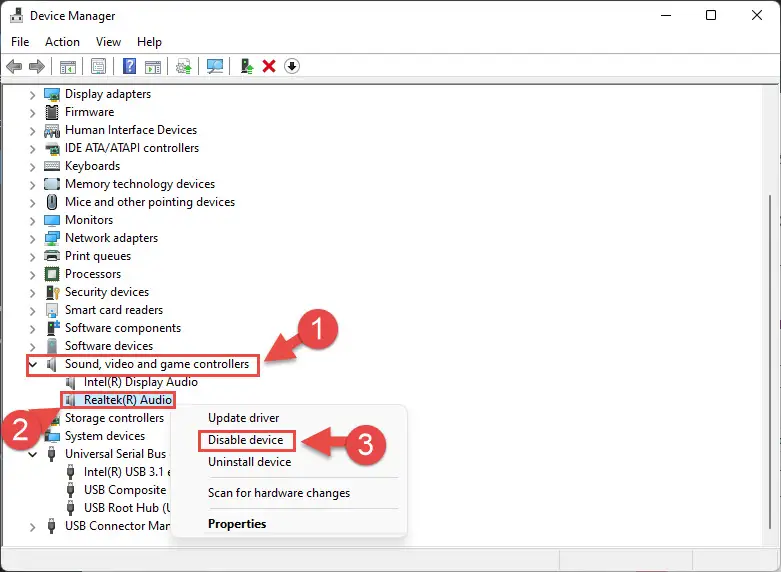Select the Intel(R) Display Audio device
Viewport: 781px width, 572px height.
[x=140, y=382]
